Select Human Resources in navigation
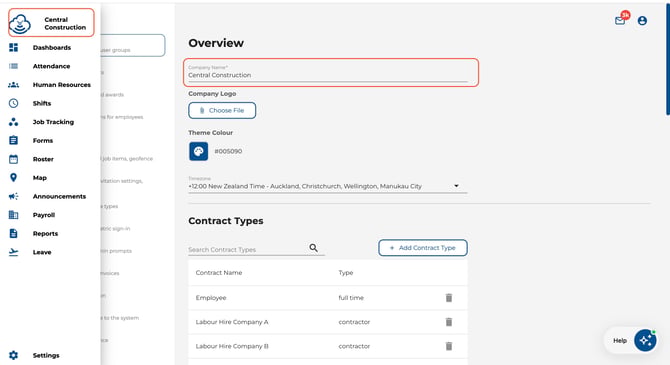 [62, 85]
